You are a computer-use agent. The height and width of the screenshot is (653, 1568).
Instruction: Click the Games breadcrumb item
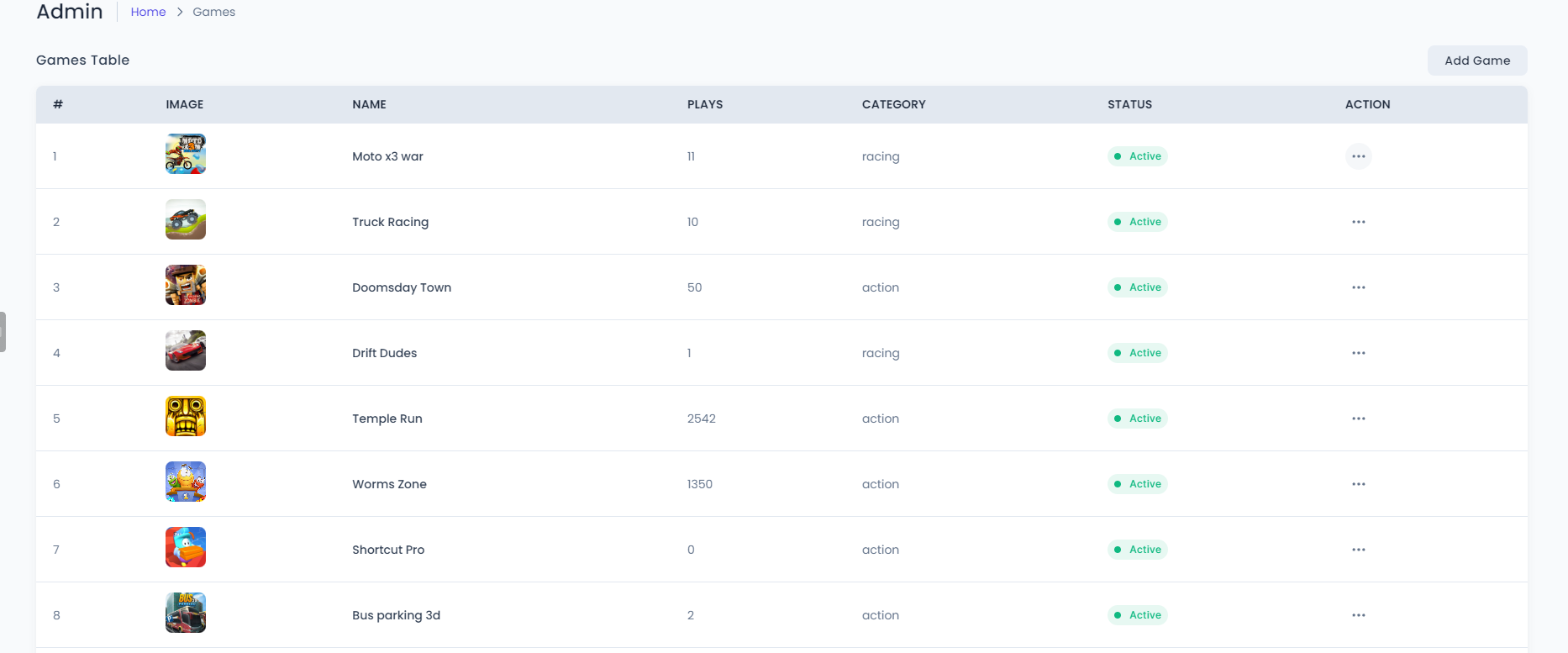click(213, 12)
